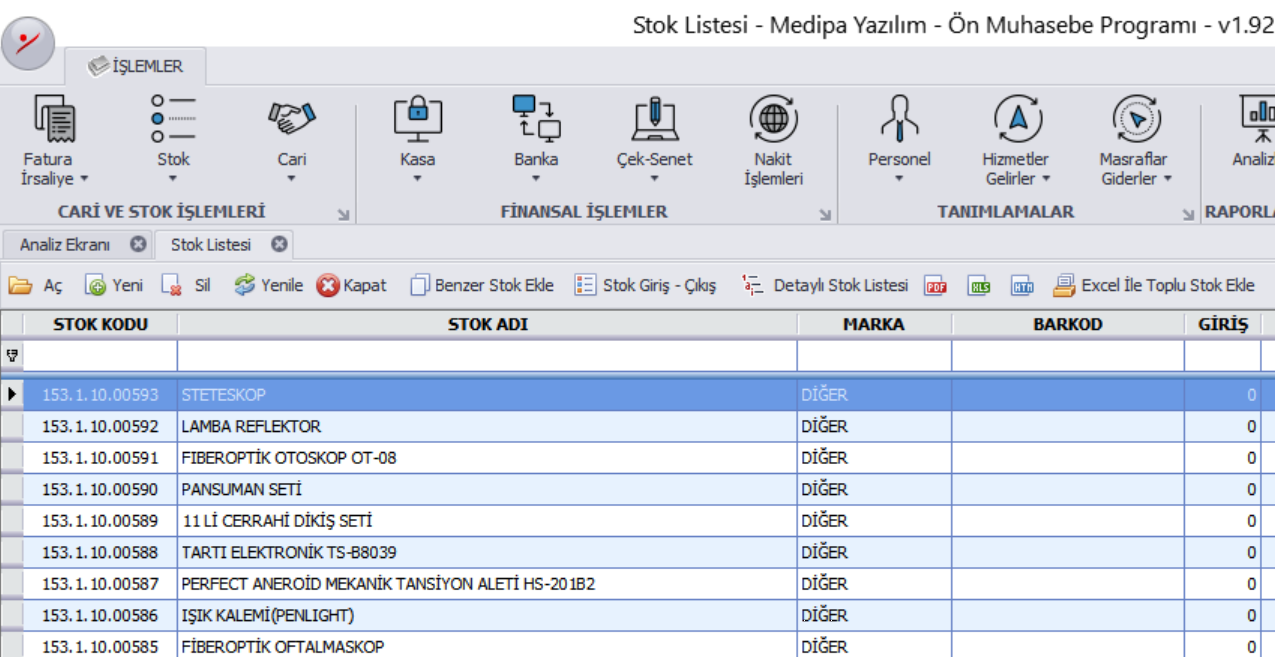The height and width of the screenshot is (657, 1275).
Task: Click the STOK ADI filter field
Action: (487, 356)
